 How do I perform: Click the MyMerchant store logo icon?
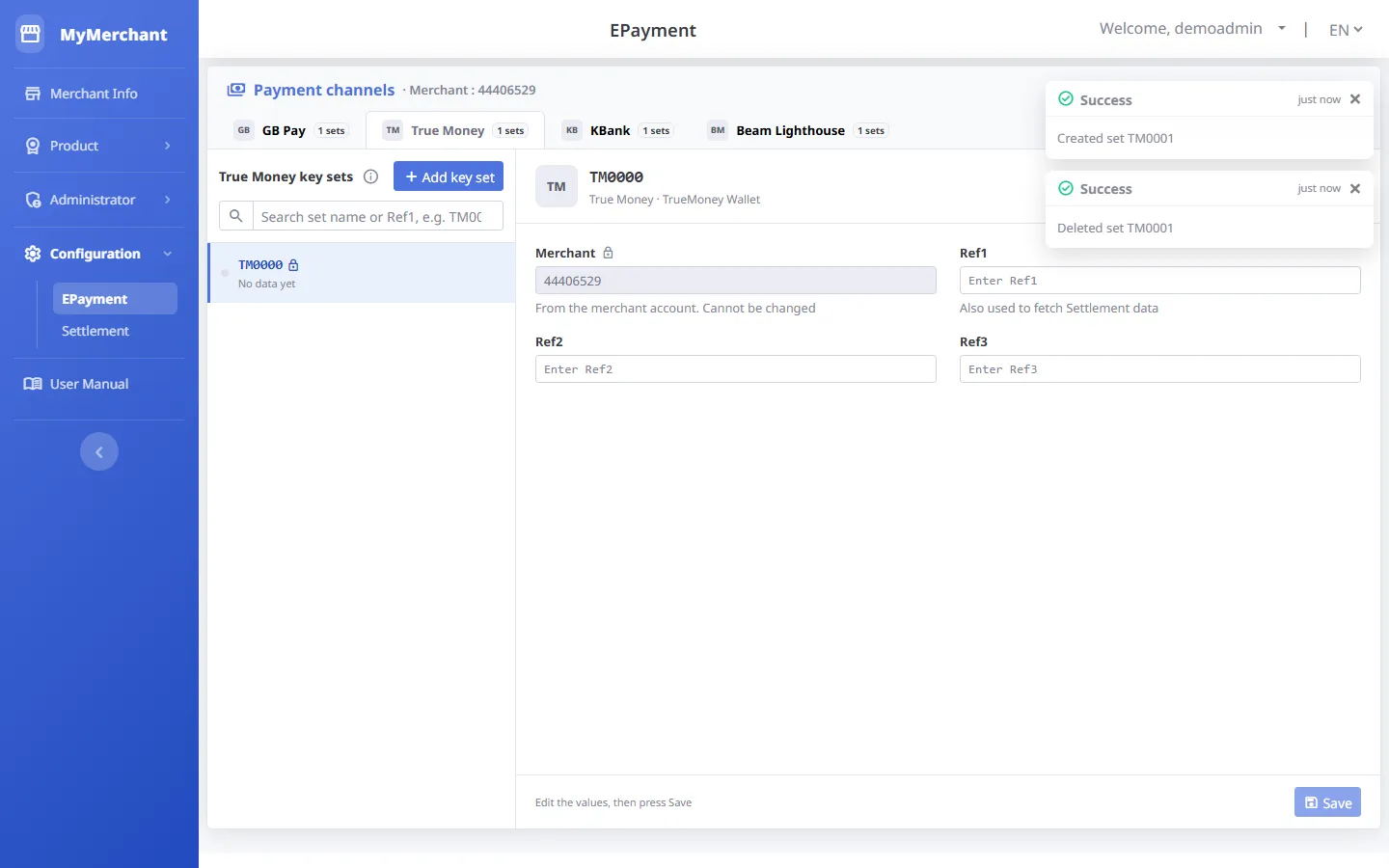tap(30, 34)
